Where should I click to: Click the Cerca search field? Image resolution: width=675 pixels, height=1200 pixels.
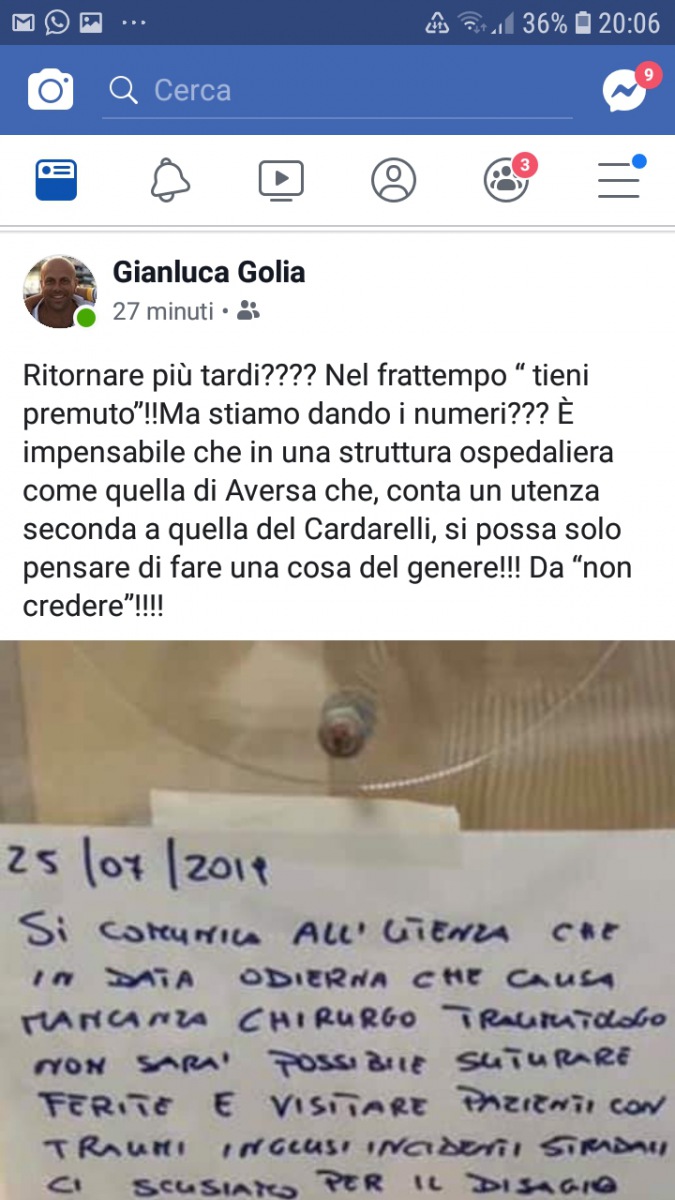tap(337, 91)
